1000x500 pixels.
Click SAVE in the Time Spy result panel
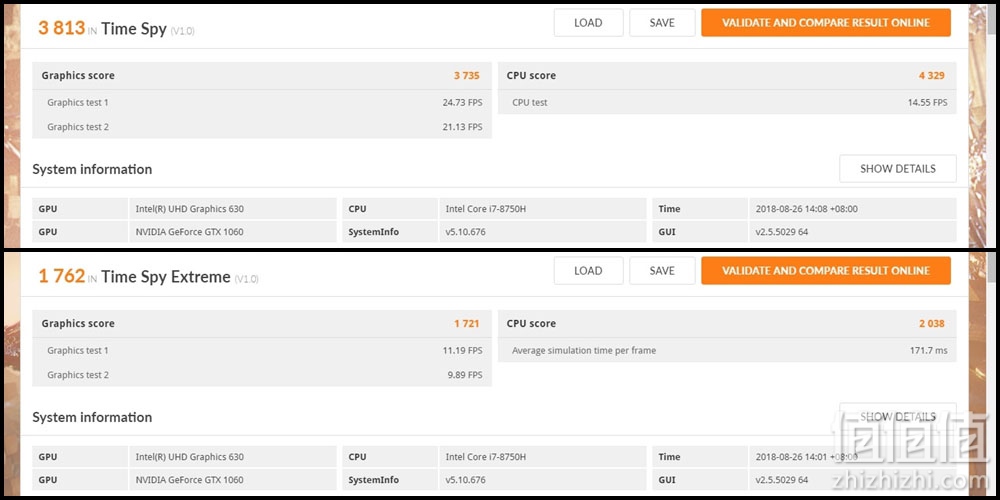pyautogui.click(x=662, y=22)
